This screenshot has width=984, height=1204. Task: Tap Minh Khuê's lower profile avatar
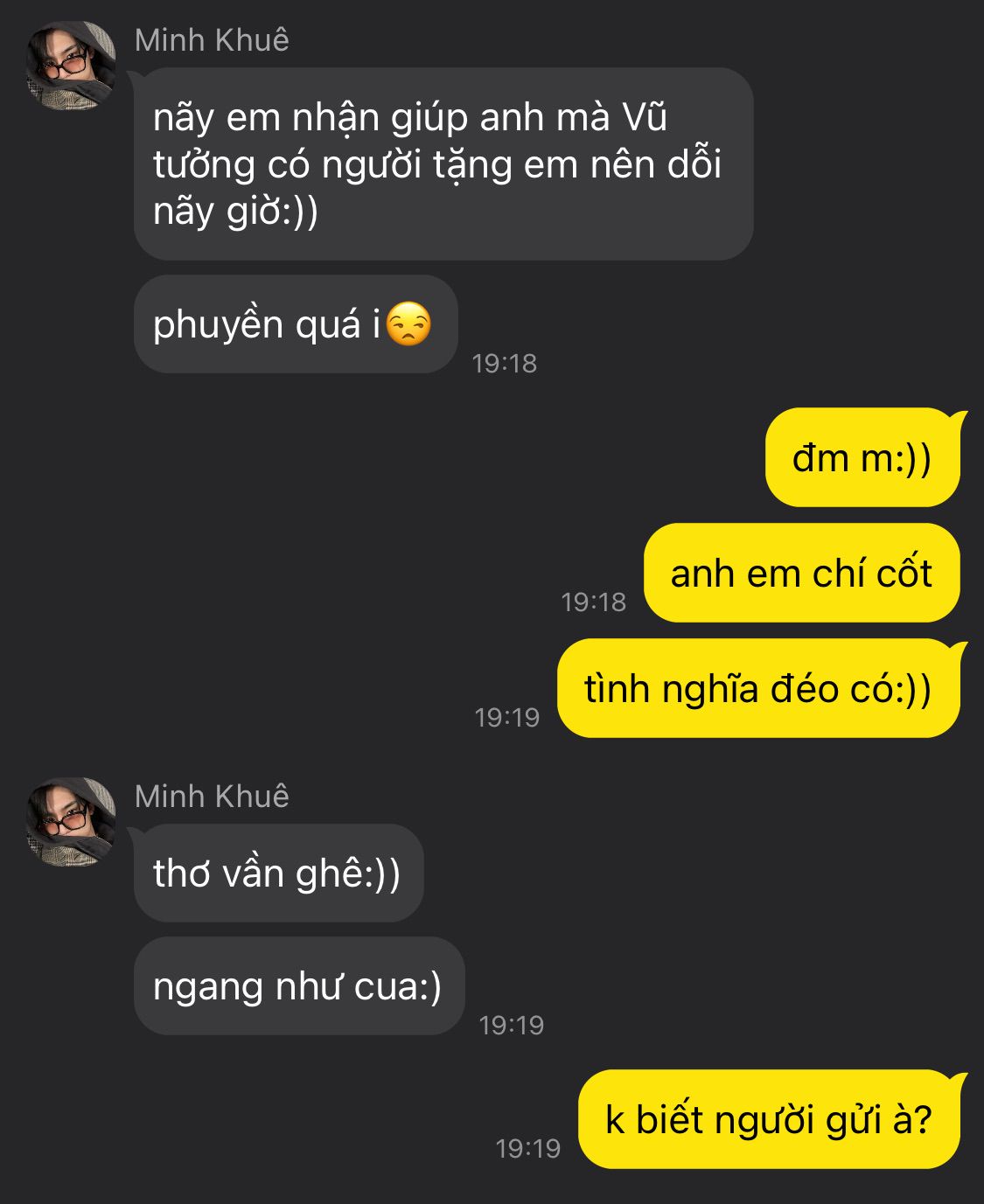click(x=71, y=822)
